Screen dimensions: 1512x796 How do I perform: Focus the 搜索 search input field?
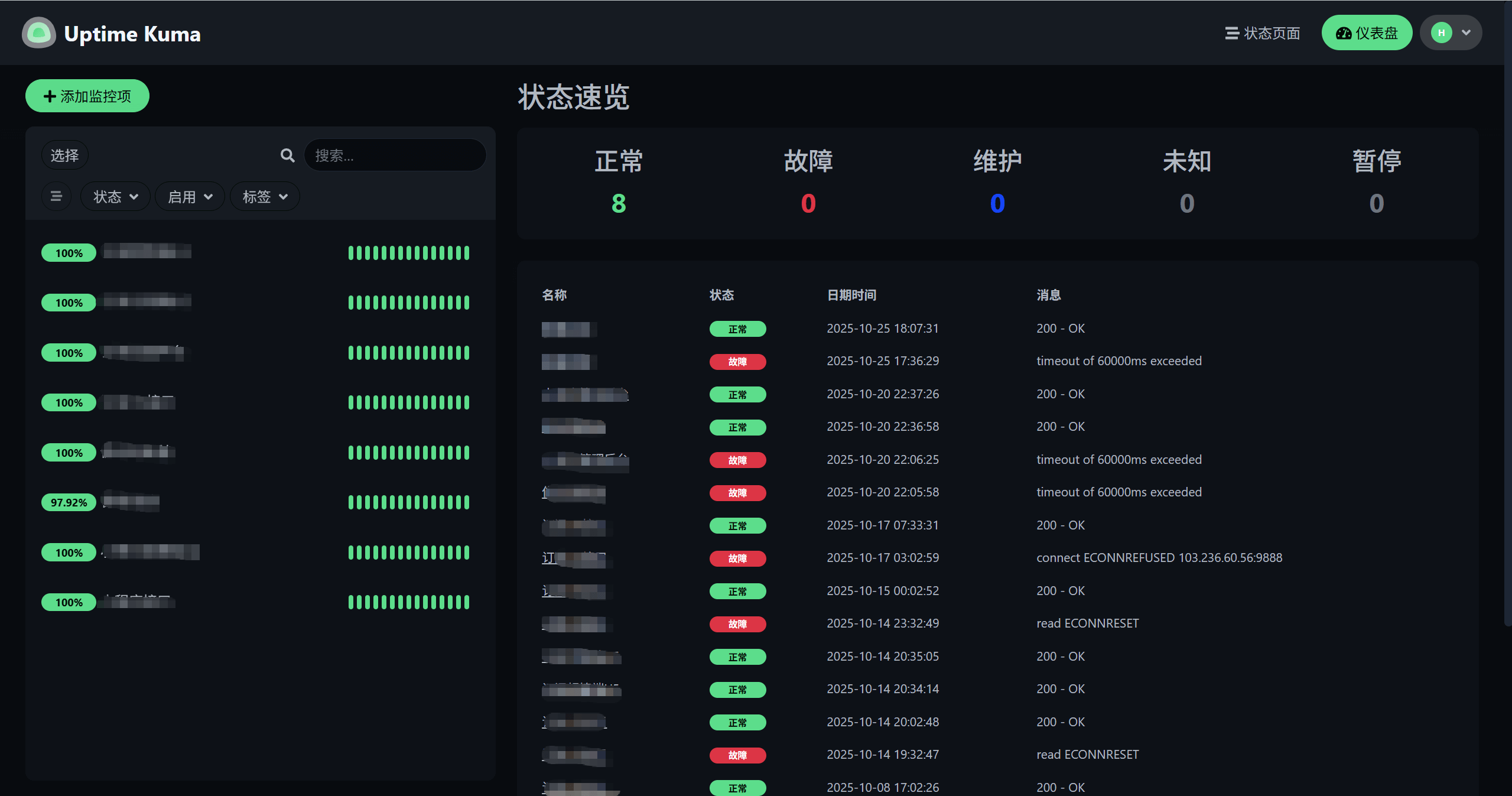pos(395,155)
